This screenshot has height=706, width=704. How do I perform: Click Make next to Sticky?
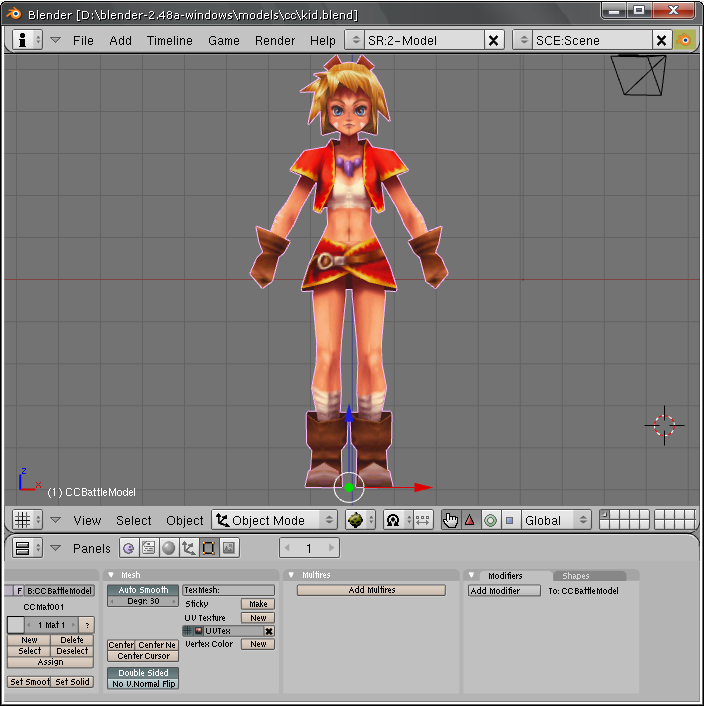click(258, 604)
